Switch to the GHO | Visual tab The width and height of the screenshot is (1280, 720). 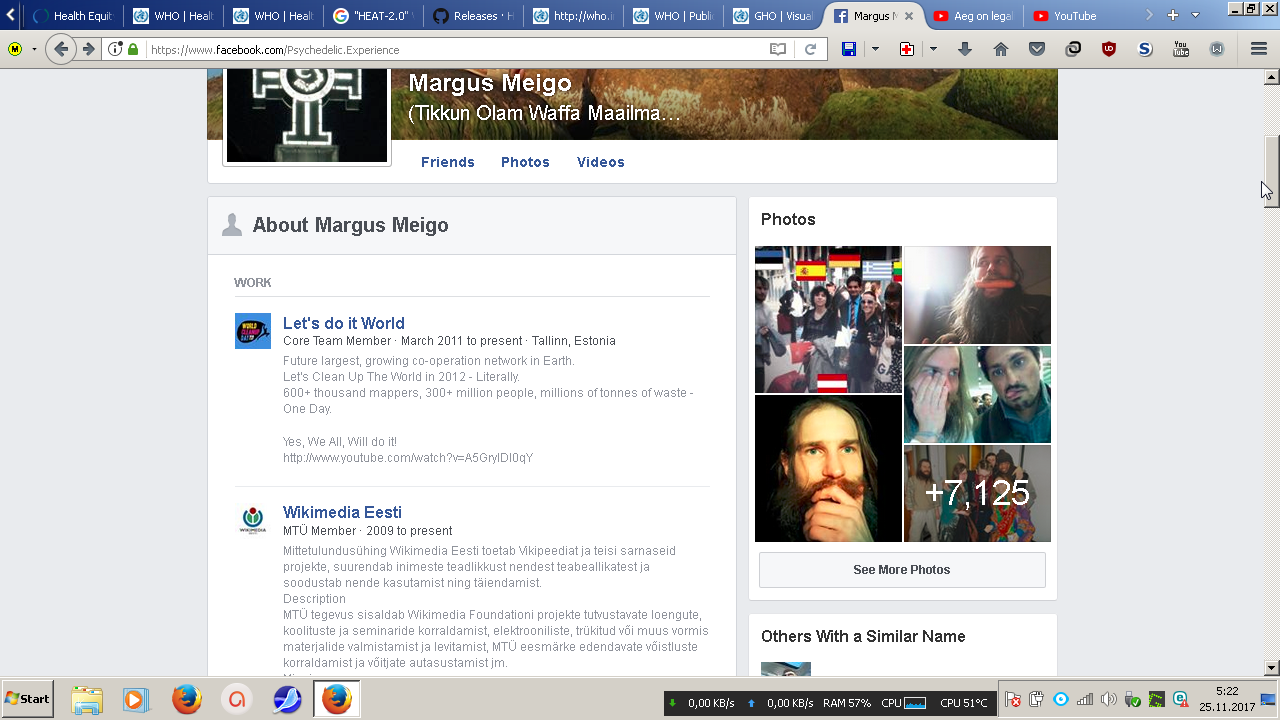[x=773, y=16]
